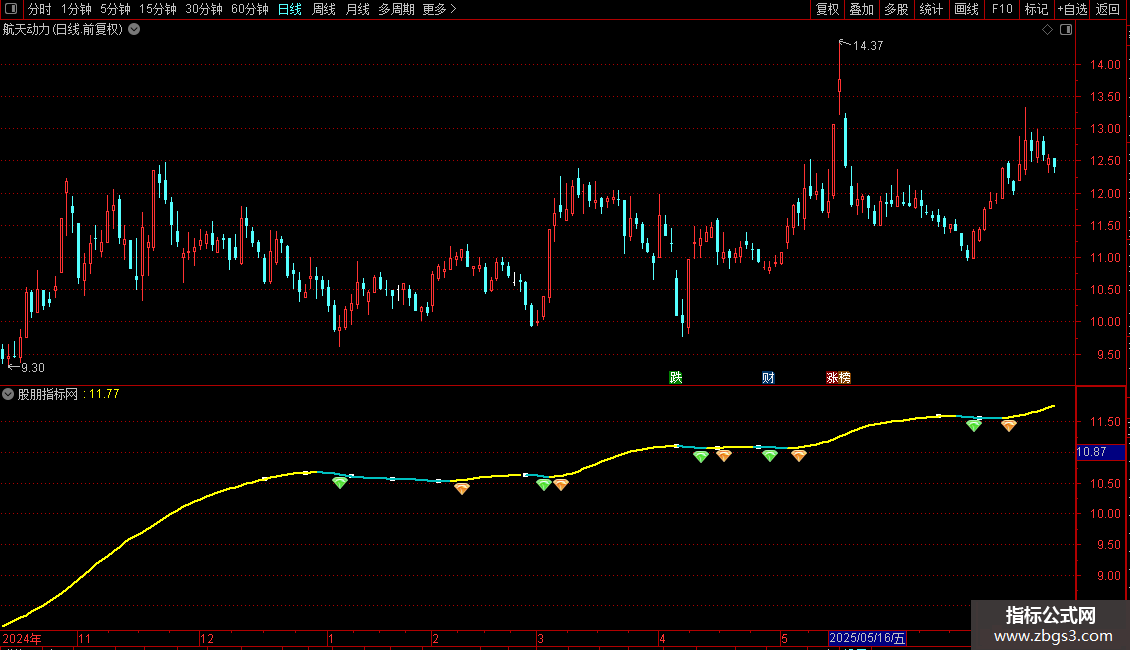The image size is (1130, 650).
Task: Toggle the side panel icon beside 分时
Action: coord(11,9)
